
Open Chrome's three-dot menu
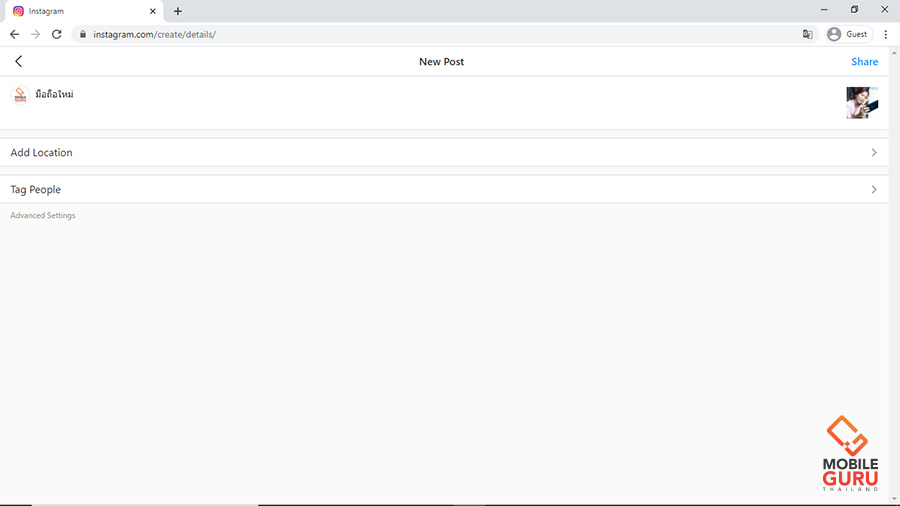click(x=886, y=34)
